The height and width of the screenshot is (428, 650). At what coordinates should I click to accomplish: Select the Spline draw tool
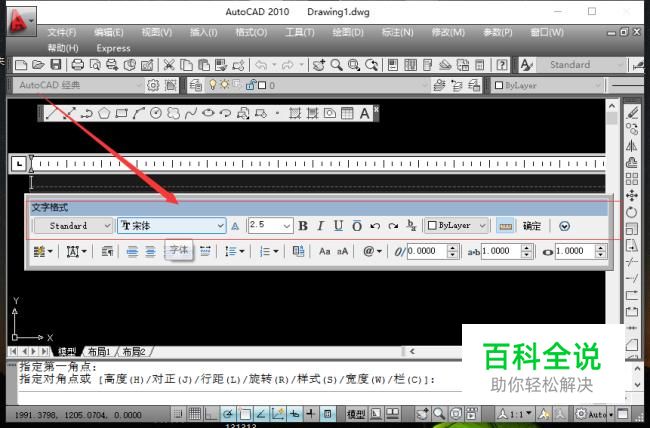191,113
